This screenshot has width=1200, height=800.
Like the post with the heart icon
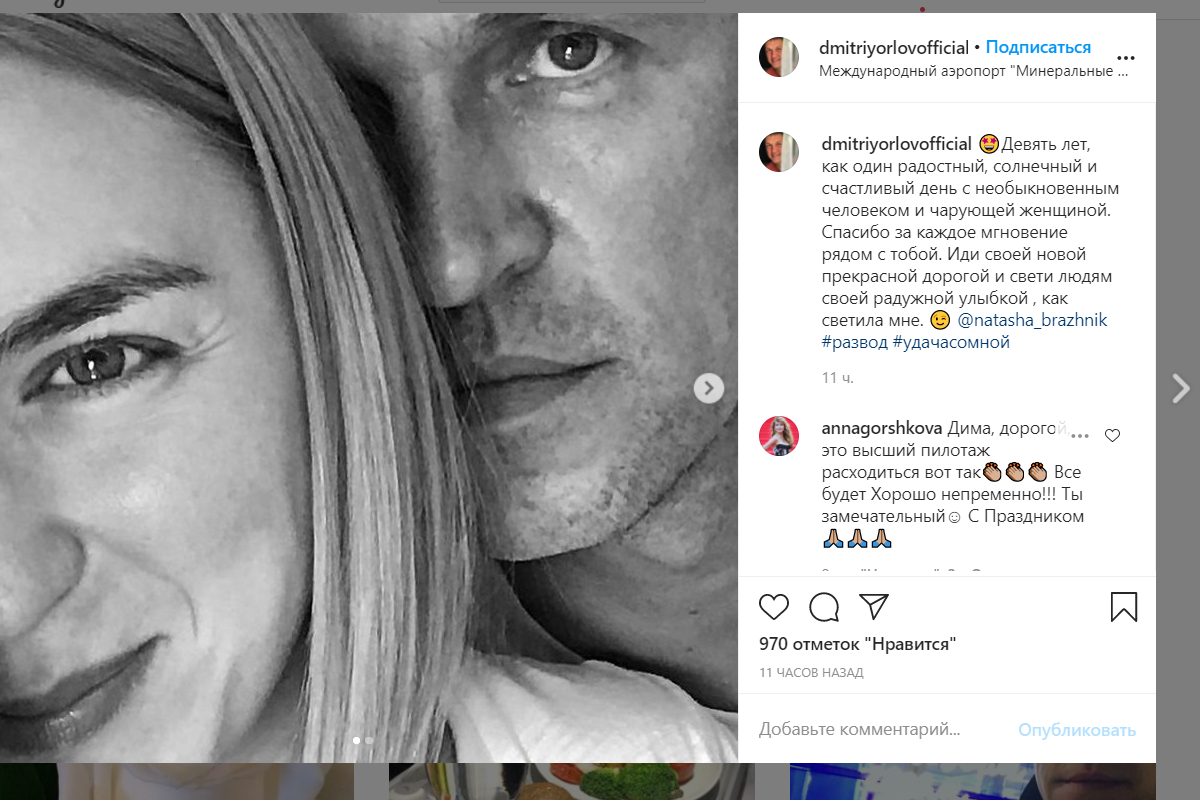[x=774, y=607]
